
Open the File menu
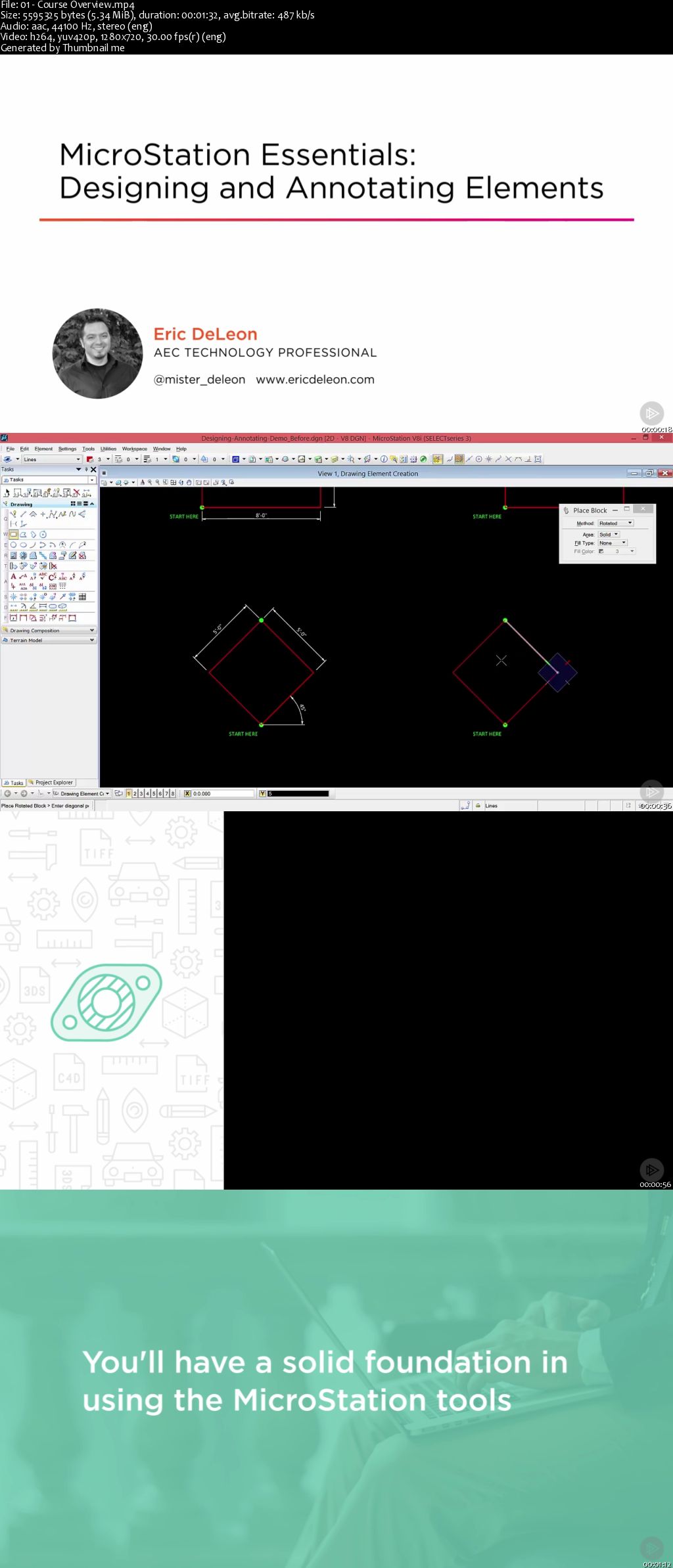(11, 449)
